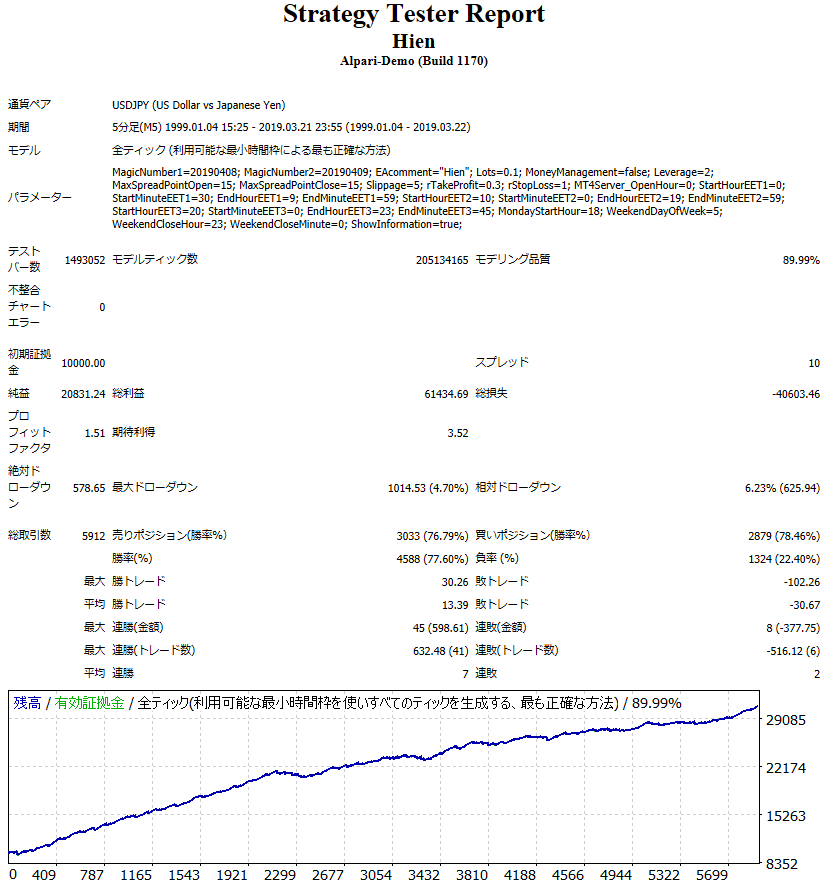
Task: Click chart x-axis label 409
Action: (43, 875)
